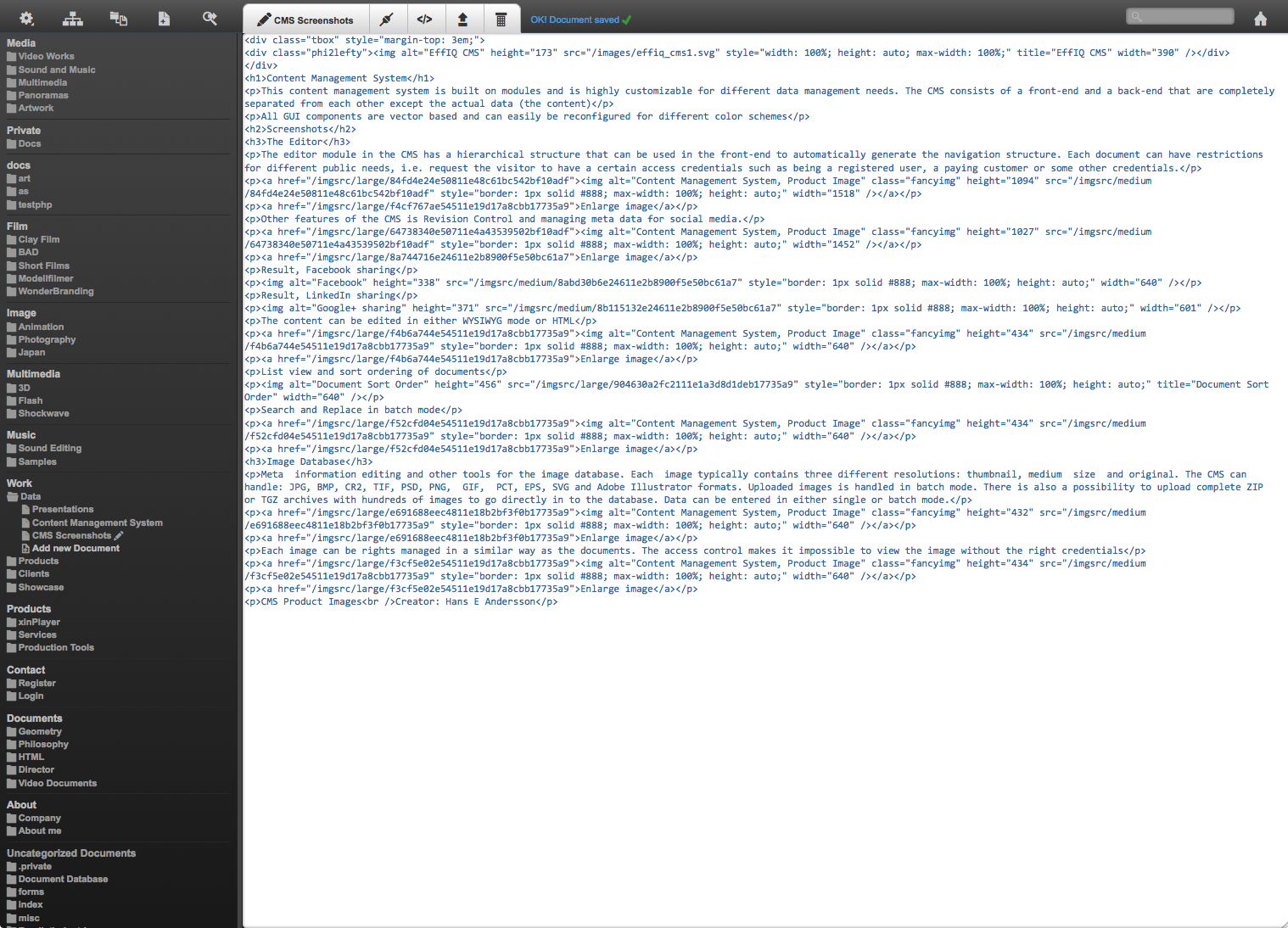Open the Presentations document
This screenshot has height=928, width=1288.
coord(63,510)
